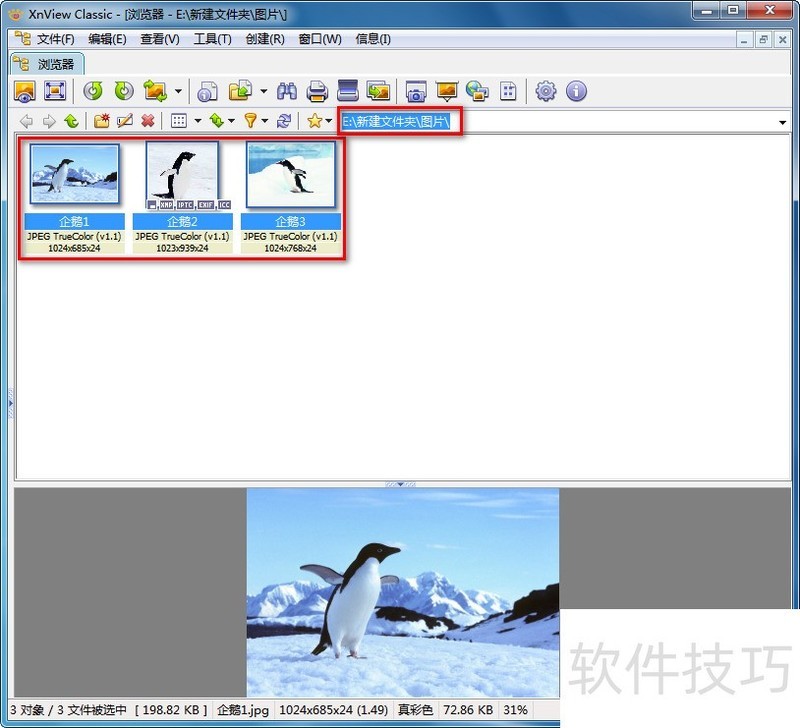Create a contact sheet icon
Viewport: 800px width, 728px height.
(x=508, y=92)
